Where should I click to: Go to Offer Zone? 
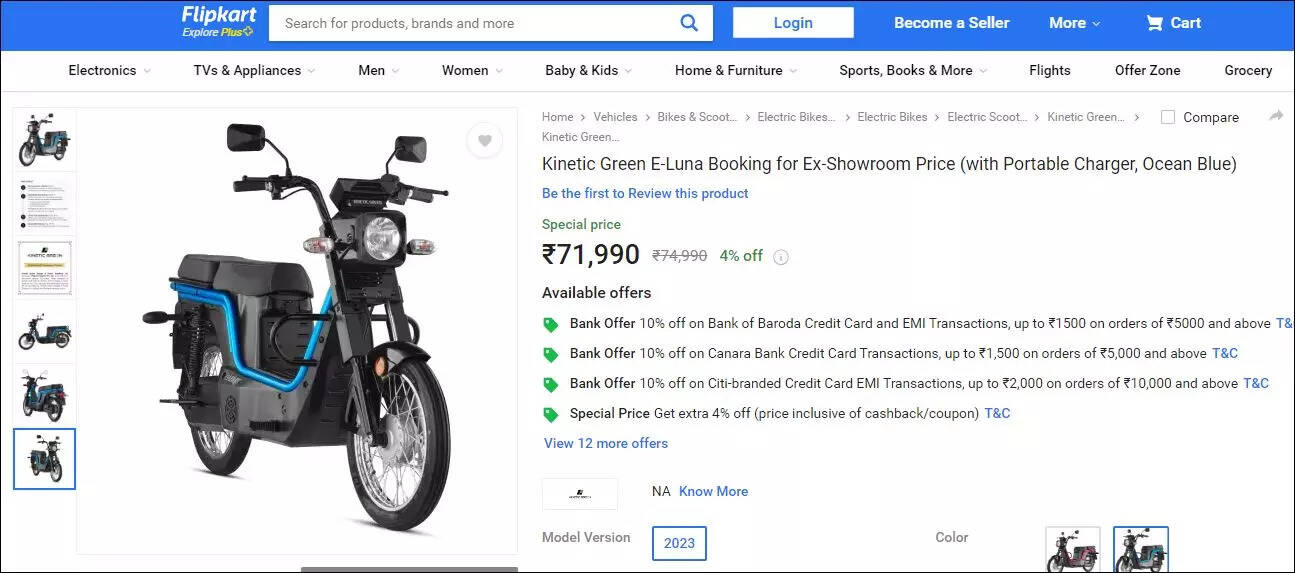pos(1147,70)
